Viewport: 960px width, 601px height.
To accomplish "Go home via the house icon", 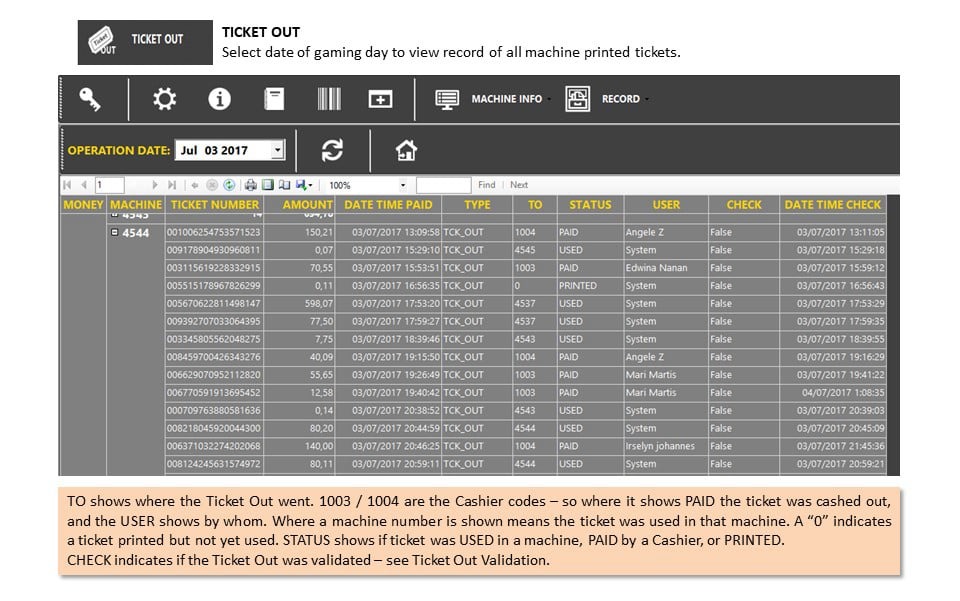I will point(406,150).
